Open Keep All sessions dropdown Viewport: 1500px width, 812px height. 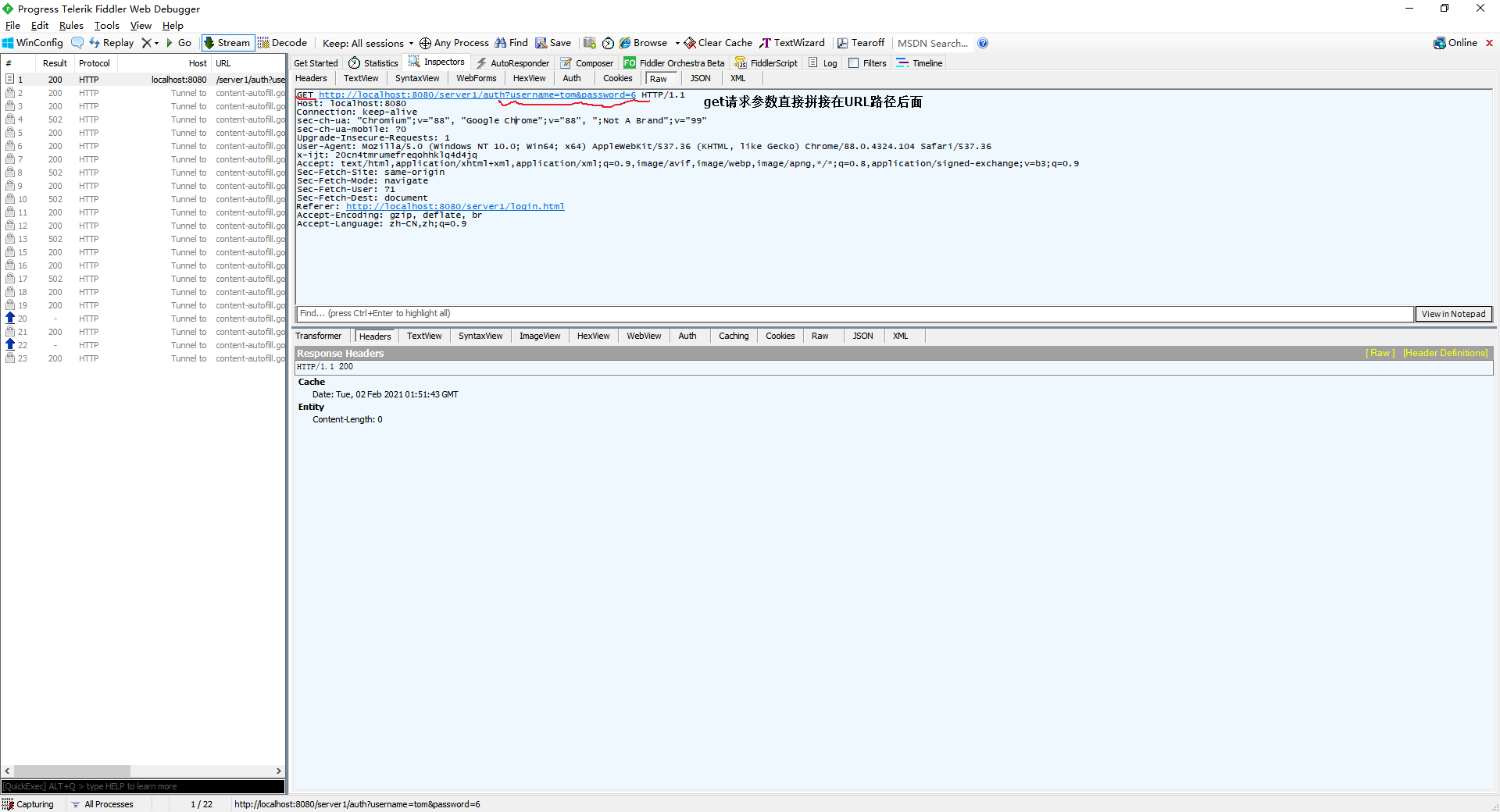(368, 44)
